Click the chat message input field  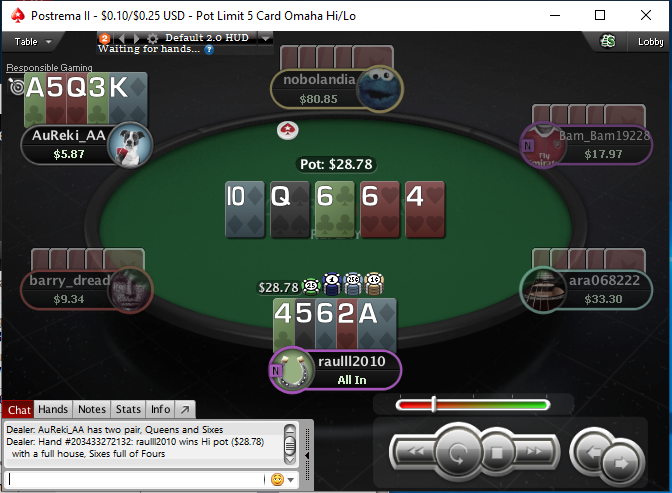point(136,479)
